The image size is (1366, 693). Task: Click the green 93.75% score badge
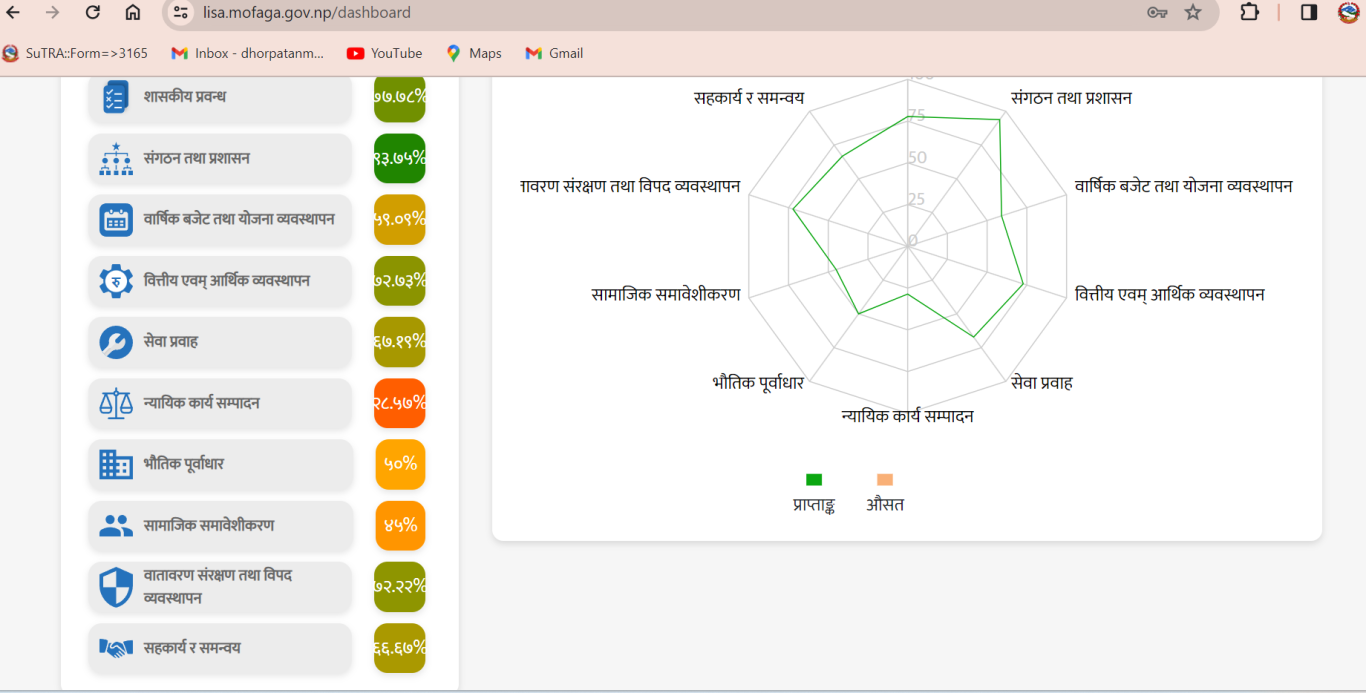(x=400, y=159)
